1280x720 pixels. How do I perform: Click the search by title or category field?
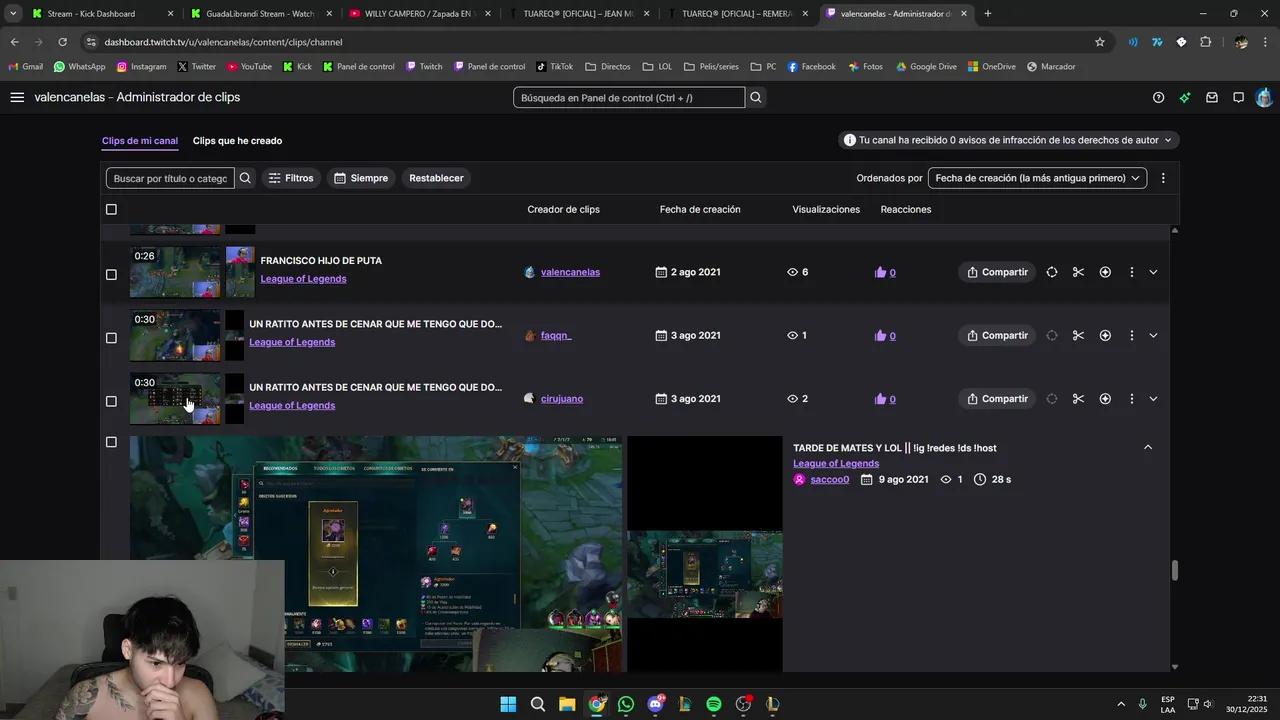tap(170, 178)
